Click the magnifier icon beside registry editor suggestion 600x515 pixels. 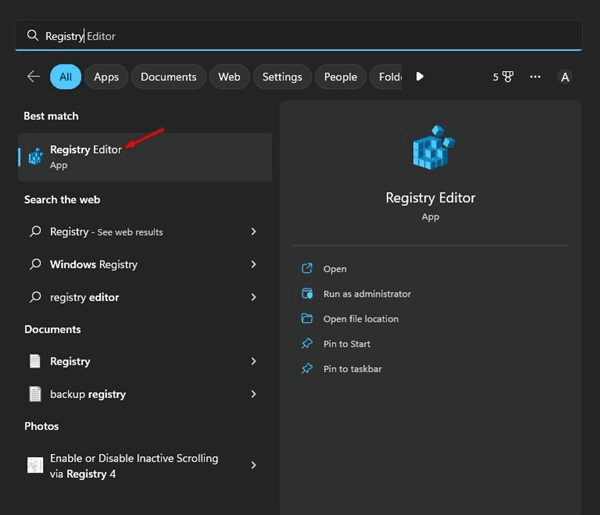pos(36,297)
